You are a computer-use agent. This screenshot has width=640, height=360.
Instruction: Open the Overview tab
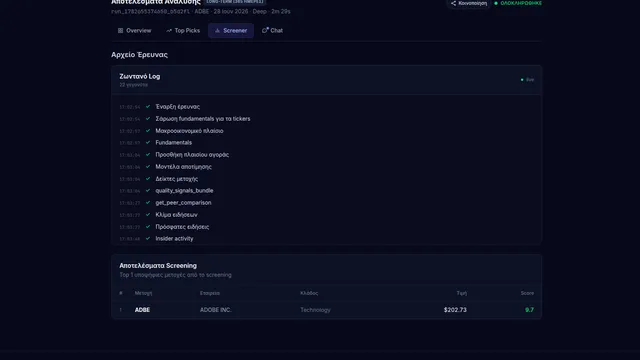[x=134, y=31]
